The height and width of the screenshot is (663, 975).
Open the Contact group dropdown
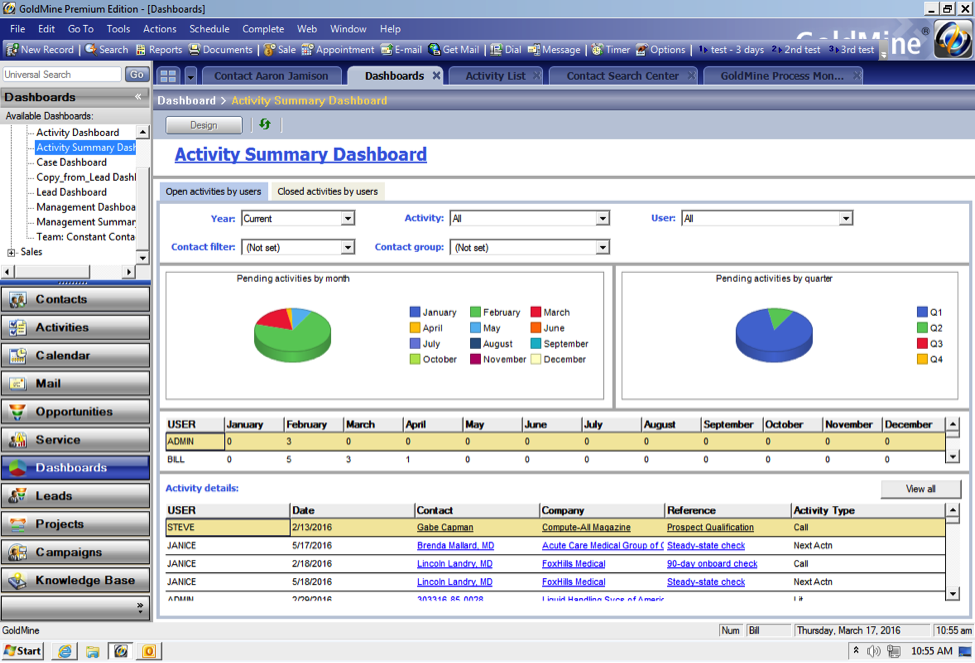[x=602, y=248]
